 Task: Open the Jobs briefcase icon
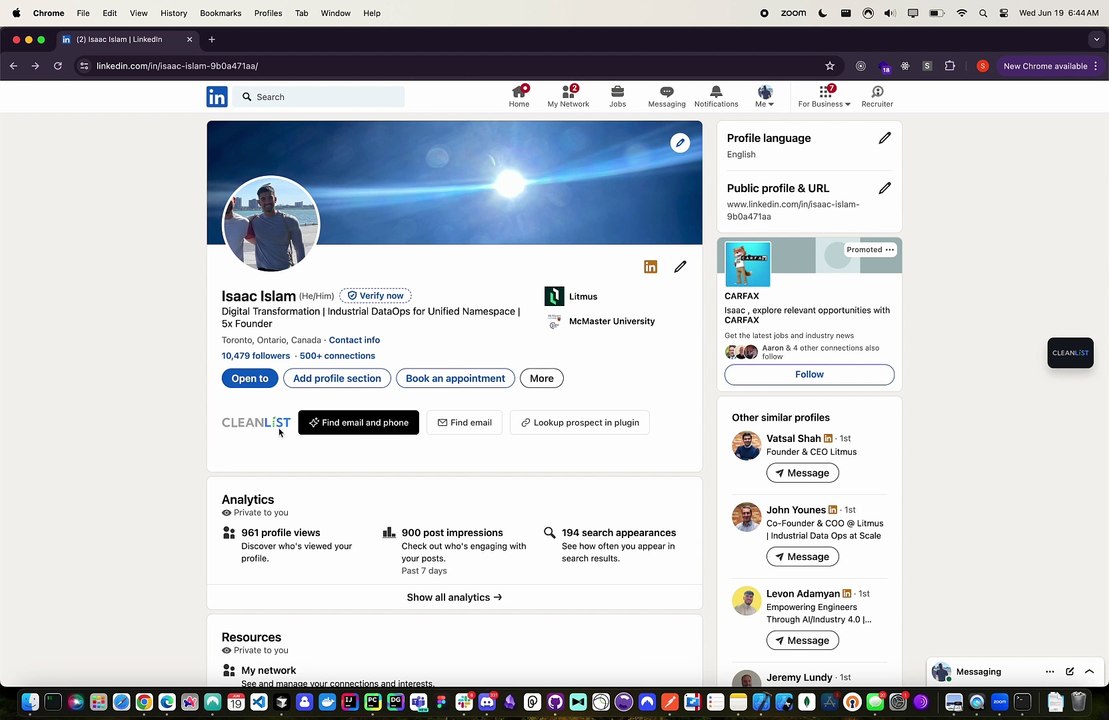pyautogui.click(x=617, y=96)
